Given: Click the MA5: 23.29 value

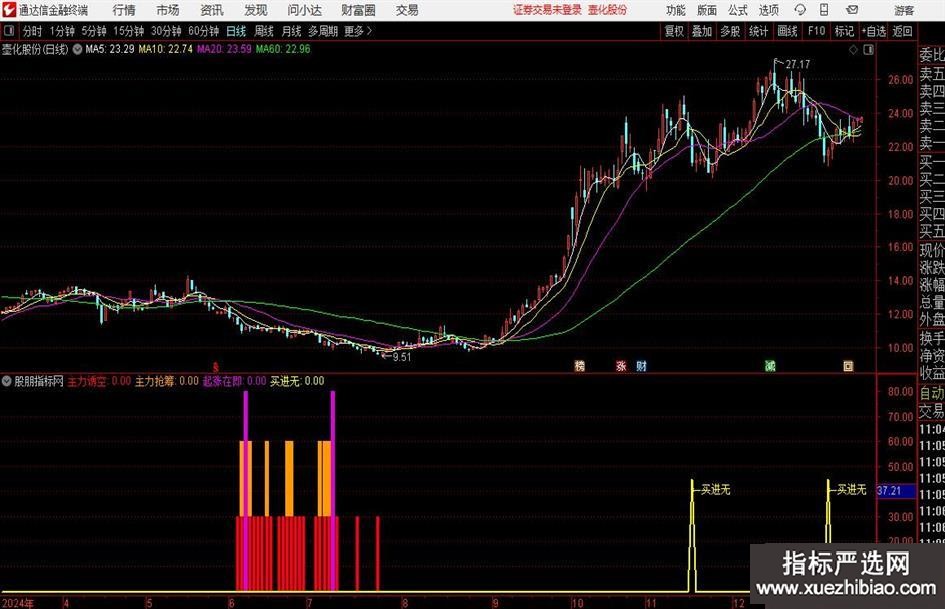Looking at the screenshot, I should (x=110, y=49).
